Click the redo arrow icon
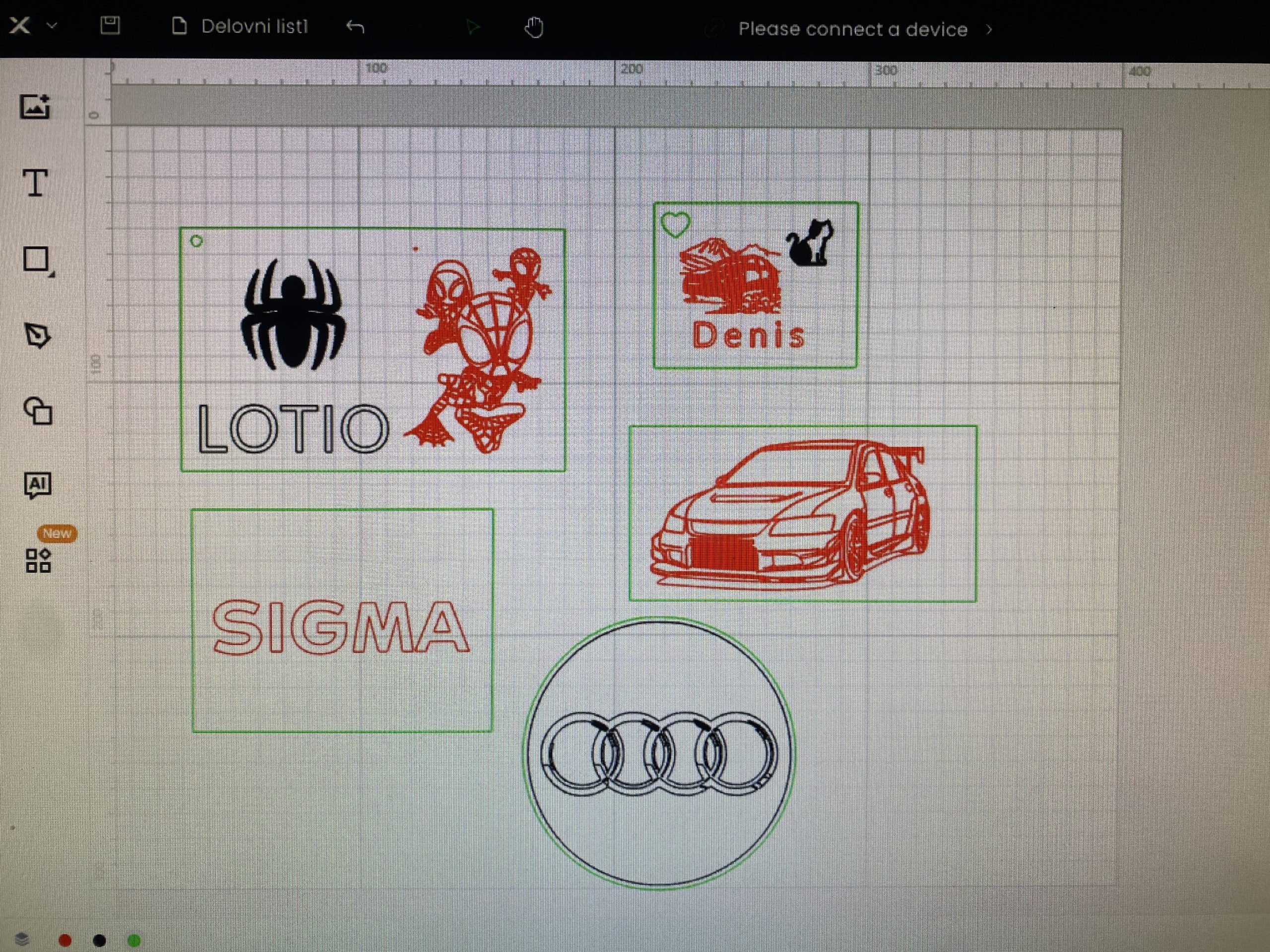This screenshot has width=1270, height=952. coord(415,27)
